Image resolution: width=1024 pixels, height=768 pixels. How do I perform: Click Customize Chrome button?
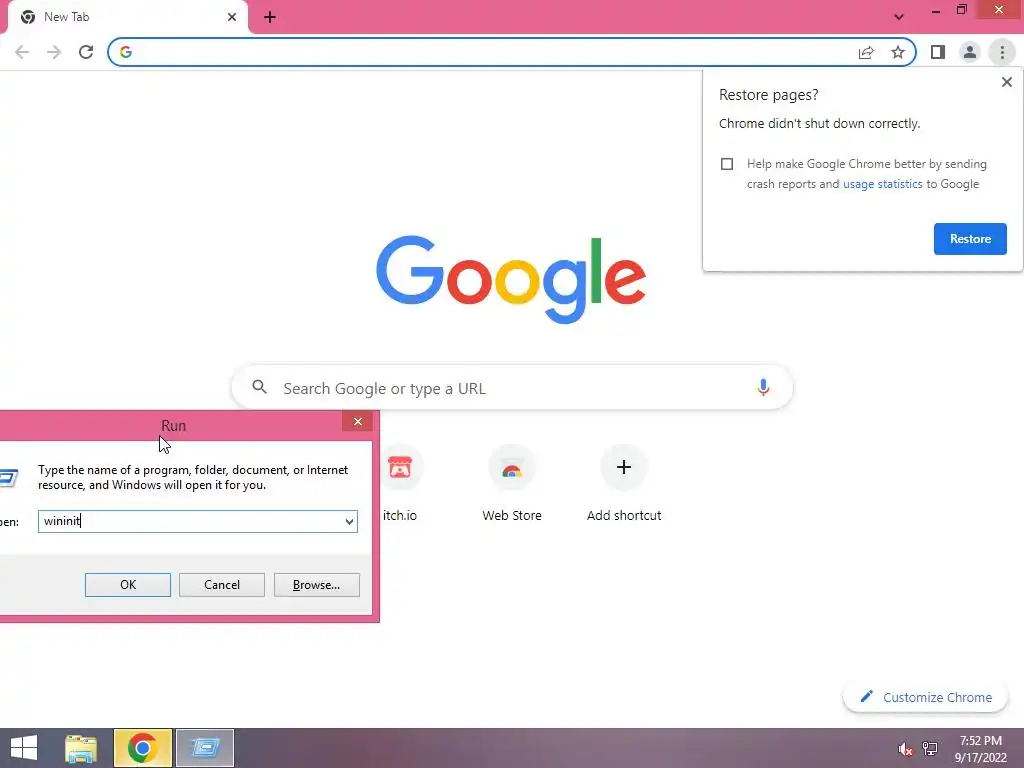pyautogui.click(x=926, y=697)
